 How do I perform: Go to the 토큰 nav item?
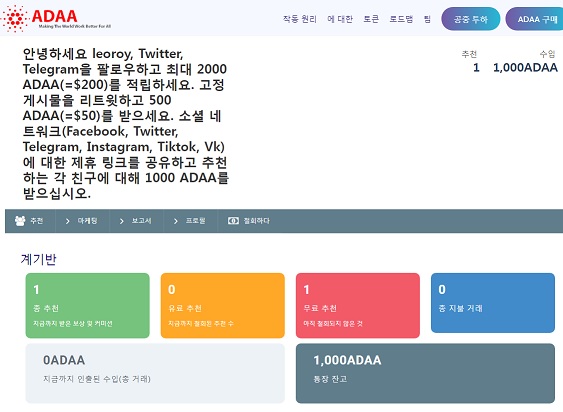coord(371,19)
